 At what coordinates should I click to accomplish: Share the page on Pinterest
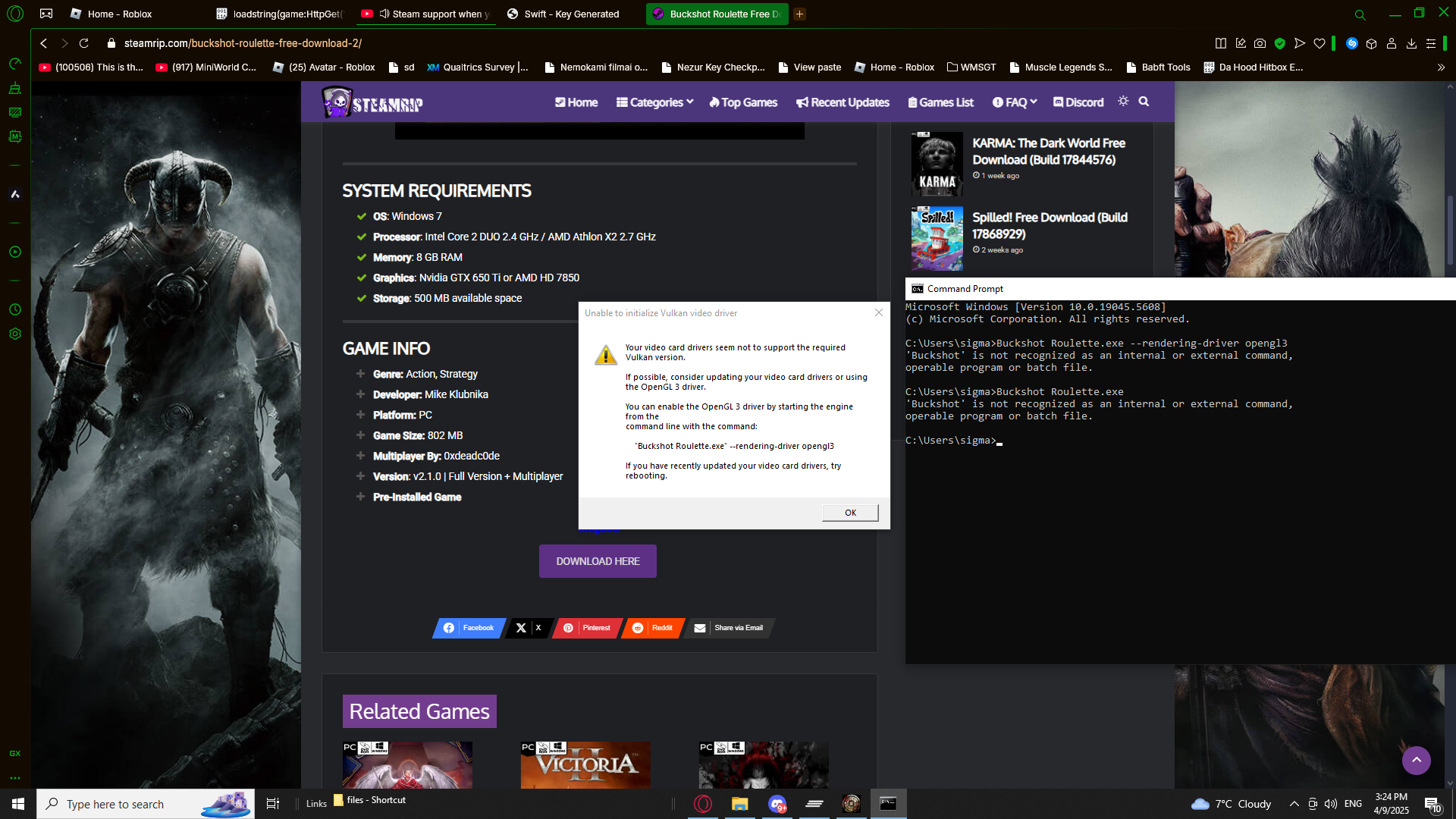click(x=587, y=628)
